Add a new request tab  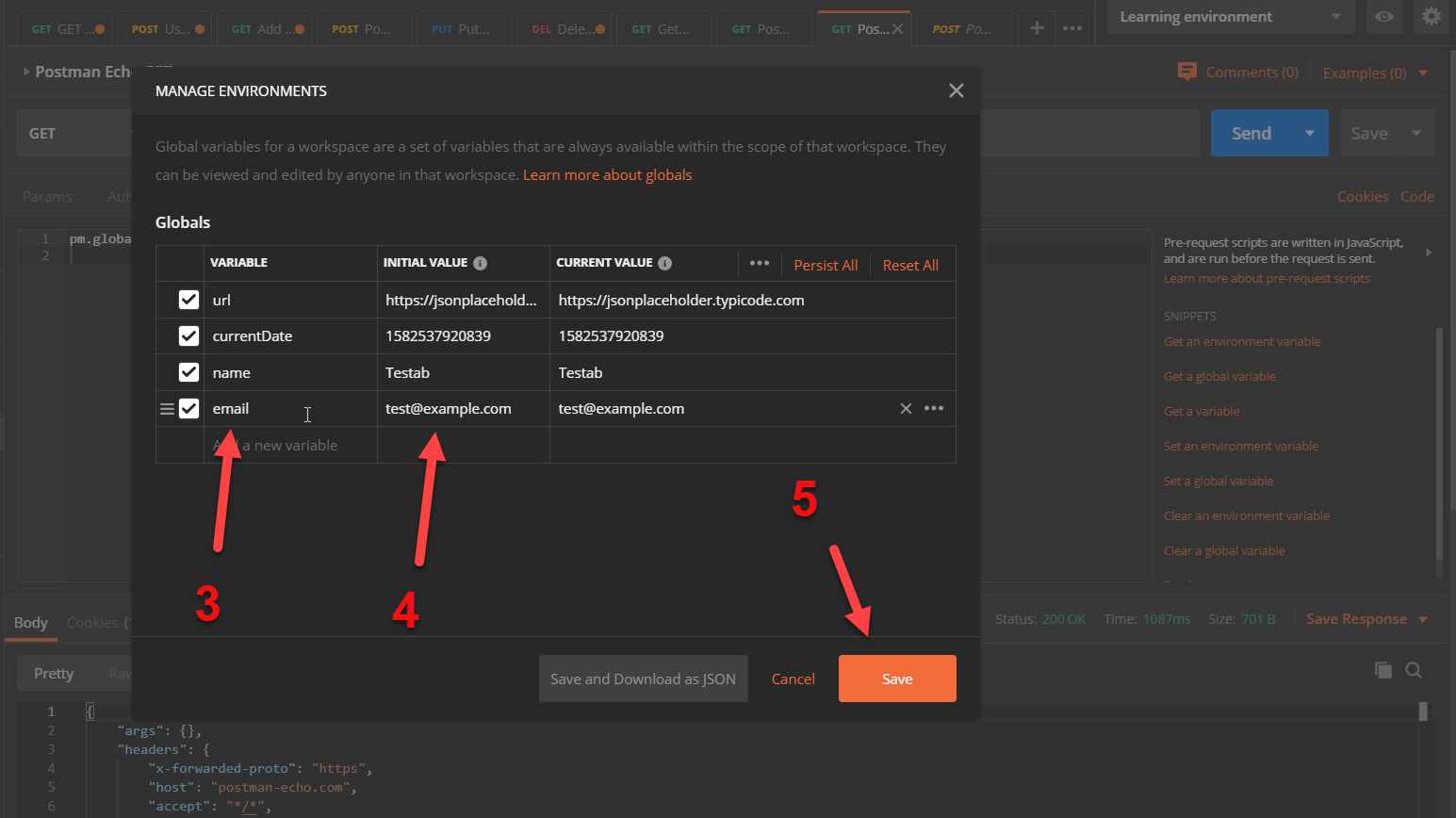pyautogui.click(x=1037, y=28)
